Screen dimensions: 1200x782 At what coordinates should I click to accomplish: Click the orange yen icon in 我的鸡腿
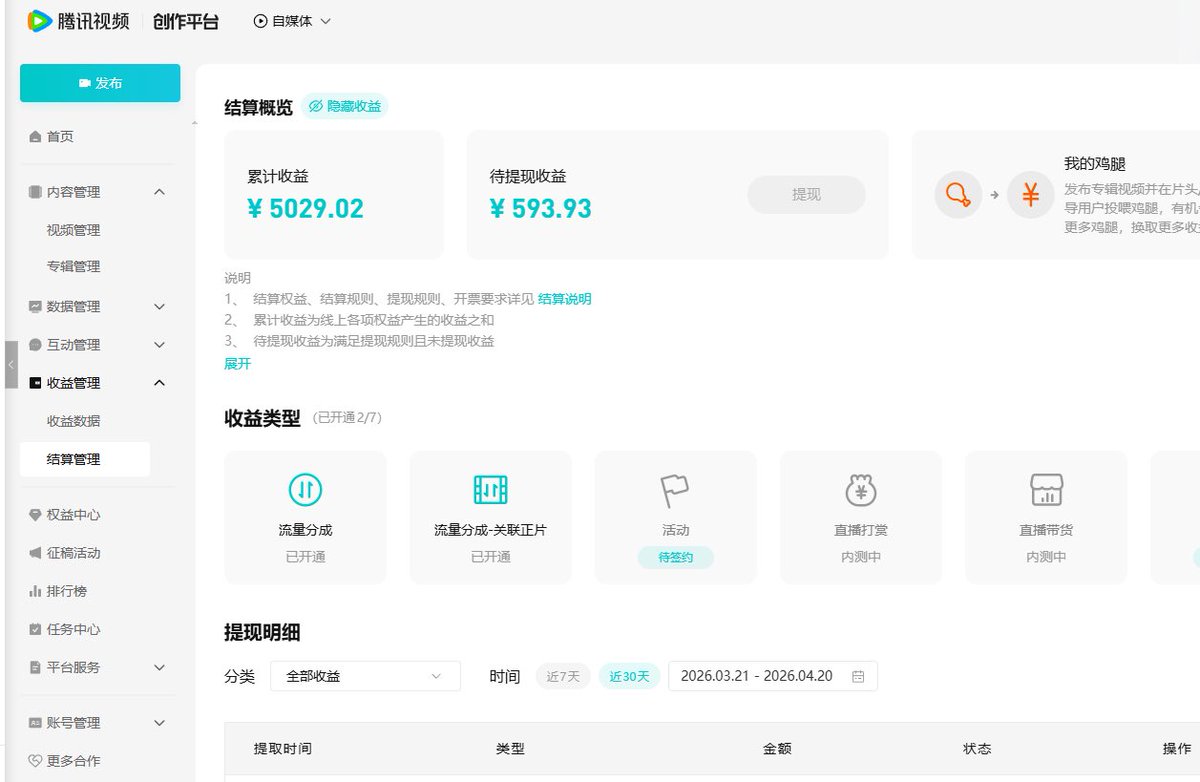[1030, 195]
